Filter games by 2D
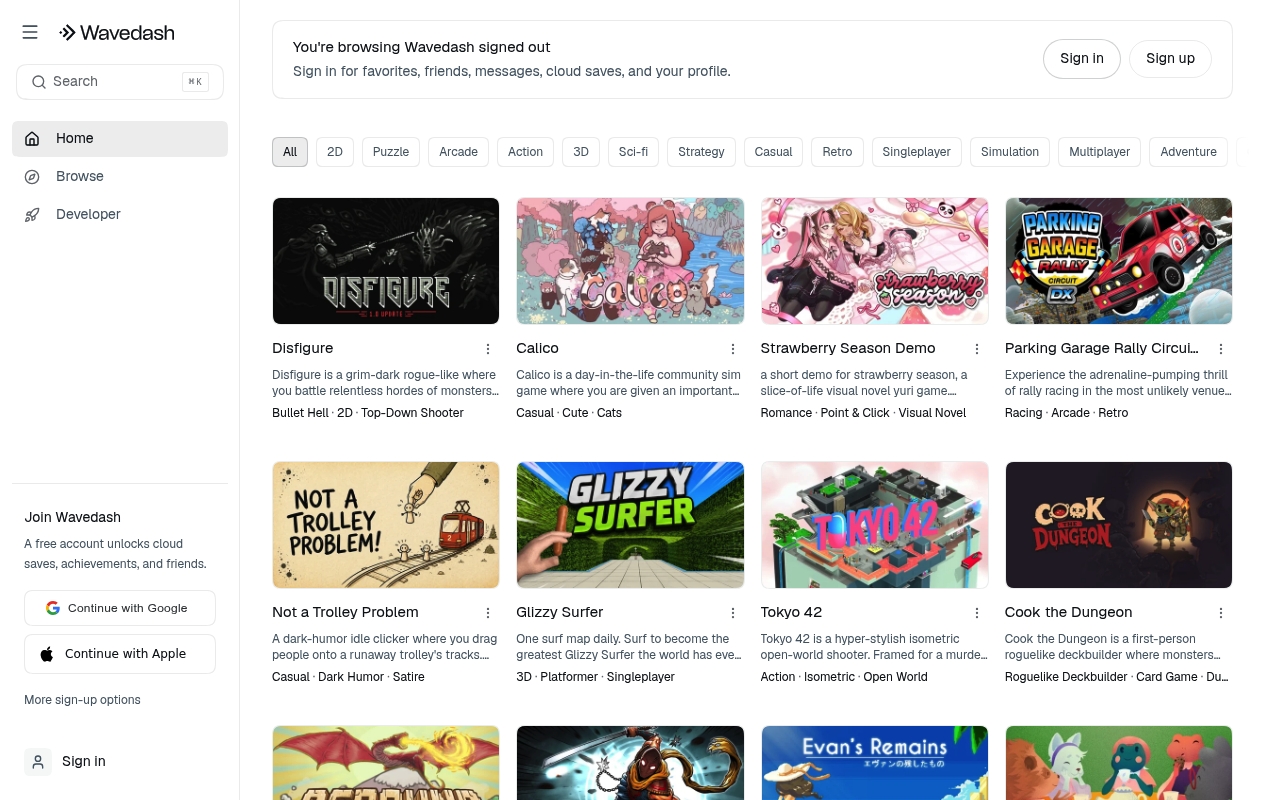 click(335, 152)
